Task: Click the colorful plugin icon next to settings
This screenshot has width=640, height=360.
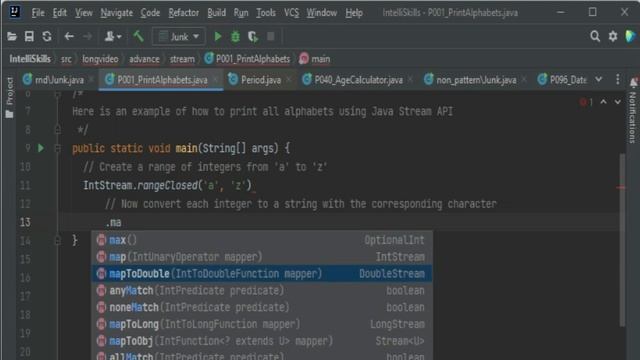Action: [x=630, y=37]
